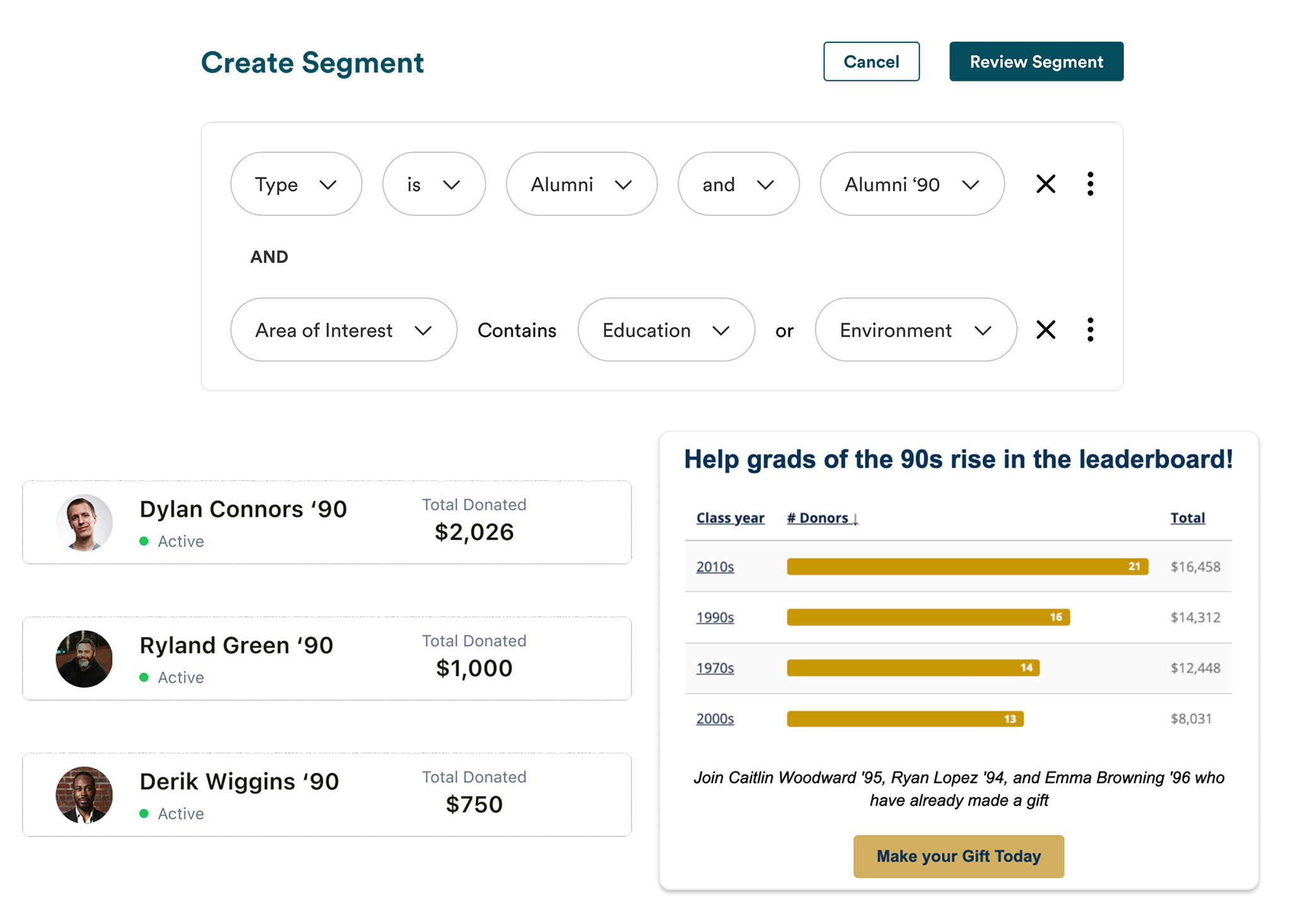Click Dylan Connors' profile photo
The height and width of the screenshot is (924, 1293).
click(x=84, y=523)
